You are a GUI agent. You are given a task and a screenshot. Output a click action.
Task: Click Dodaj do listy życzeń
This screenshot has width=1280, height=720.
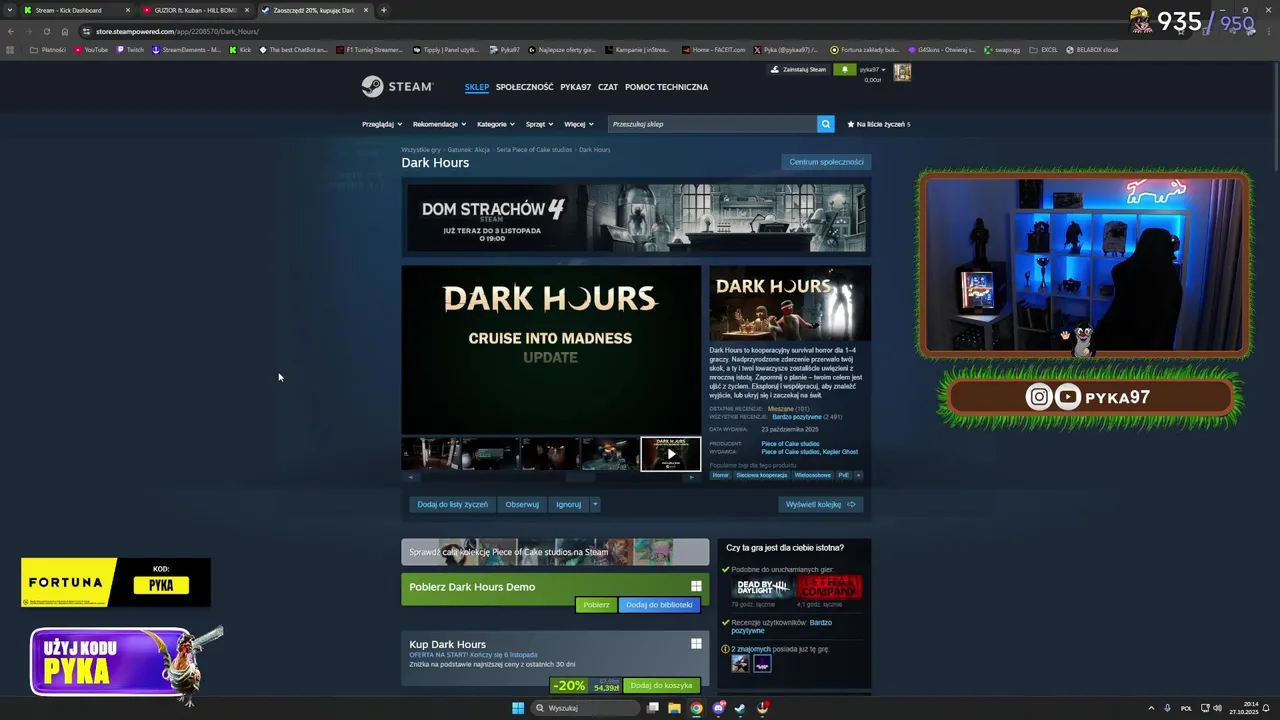click(452, 504)
